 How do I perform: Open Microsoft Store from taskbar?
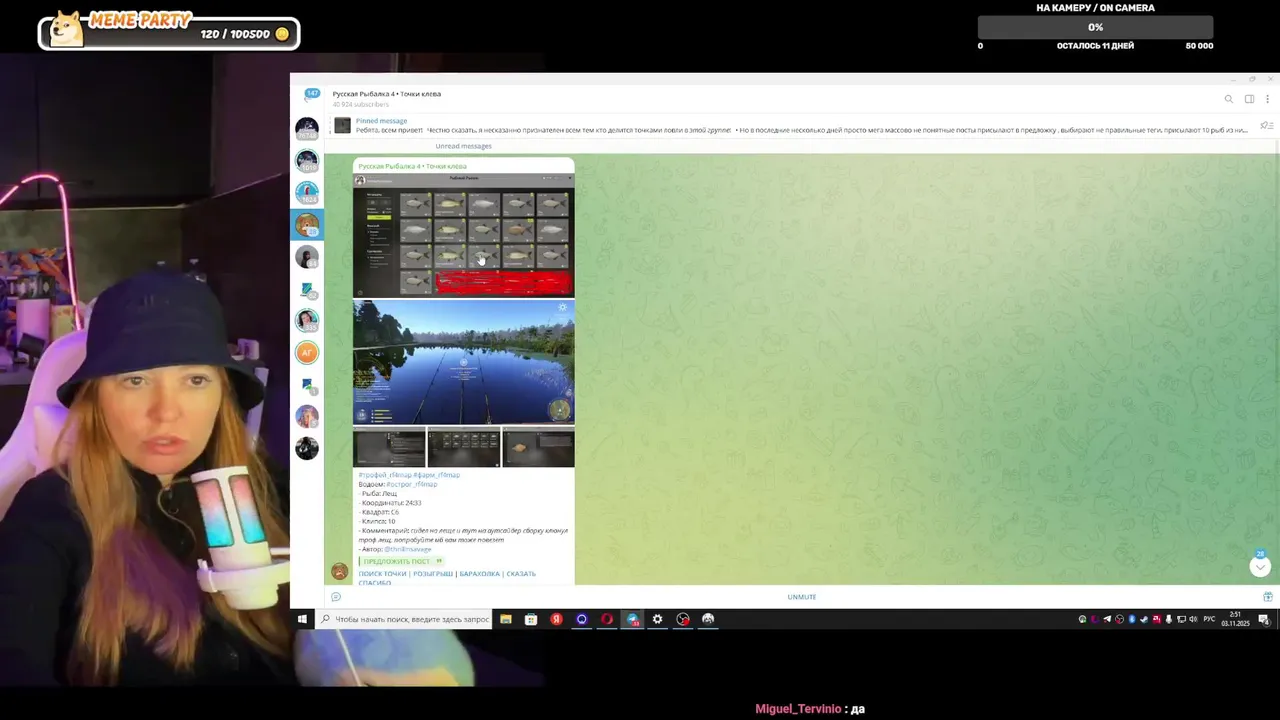coord(531,619)
